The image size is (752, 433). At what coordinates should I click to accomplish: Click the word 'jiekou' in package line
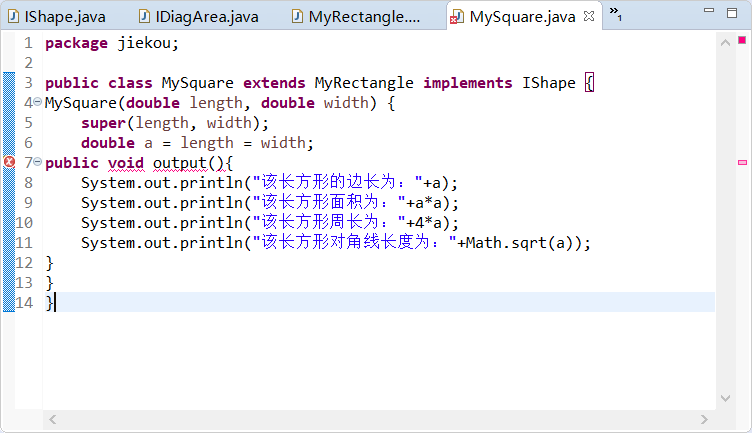[x=144, y=43]
